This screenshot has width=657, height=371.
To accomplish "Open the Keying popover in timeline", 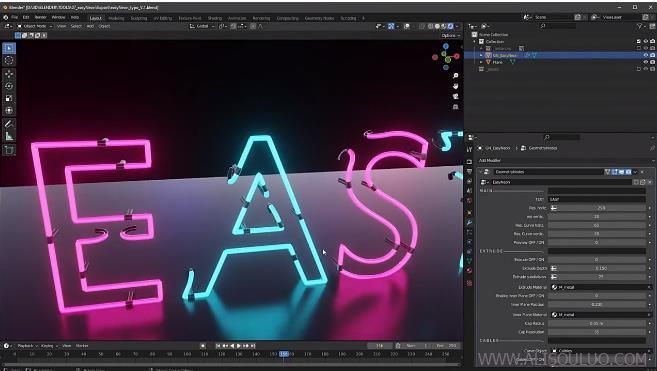I will point(49,346).
